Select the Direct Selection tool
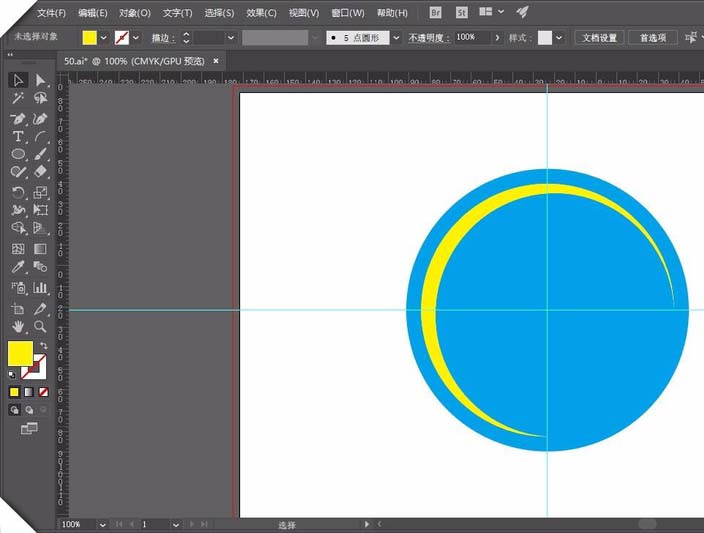The image size is (704, 533). tap(40, 80)
